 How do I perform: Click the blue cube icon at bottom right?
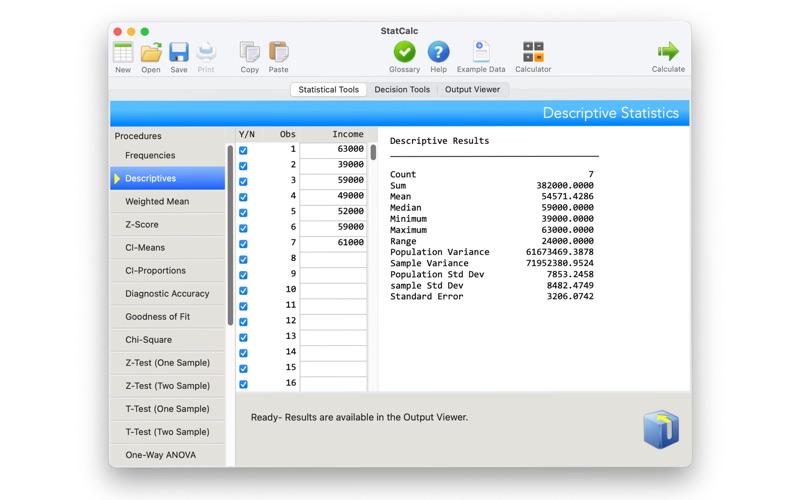[661, 429]
